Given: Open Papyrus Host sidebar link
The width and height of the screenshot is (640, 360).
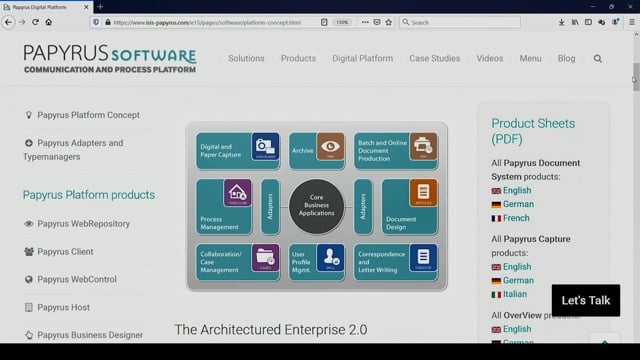Looking at the screenshot, I should pyautogui.click(x=63, y=307).
